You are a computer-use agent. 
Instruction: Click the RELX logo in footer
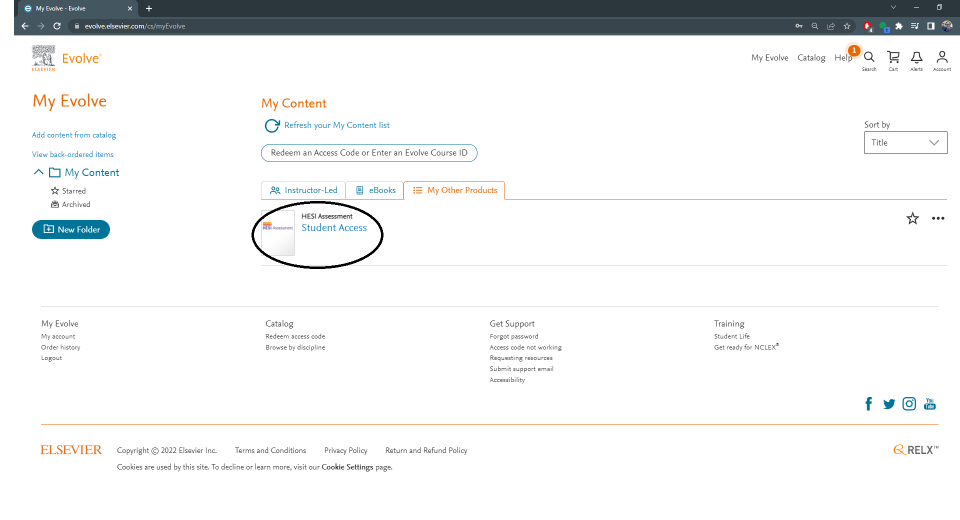915,450
